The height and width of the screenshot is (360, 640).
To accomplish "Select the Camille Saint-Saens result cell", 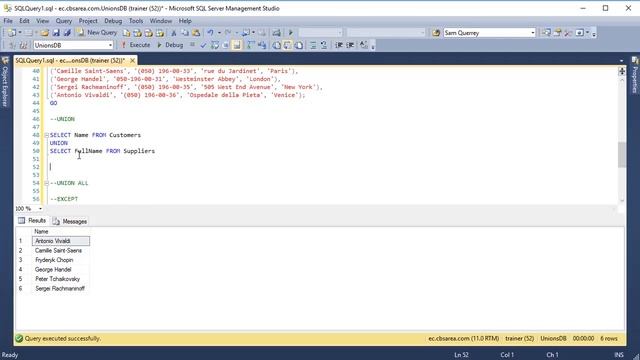I will (x=61, y=251).
